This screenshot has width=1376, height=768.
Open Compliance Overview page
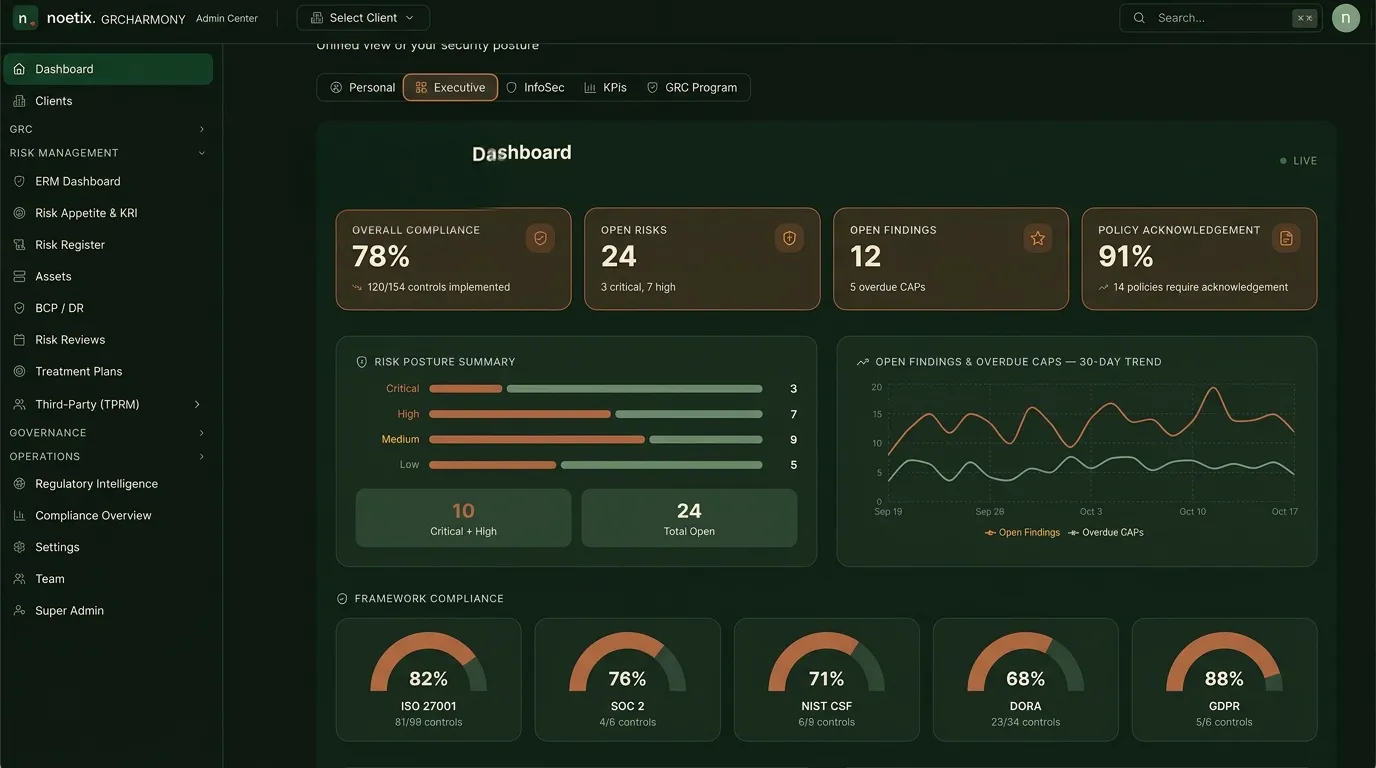[108, 516]
